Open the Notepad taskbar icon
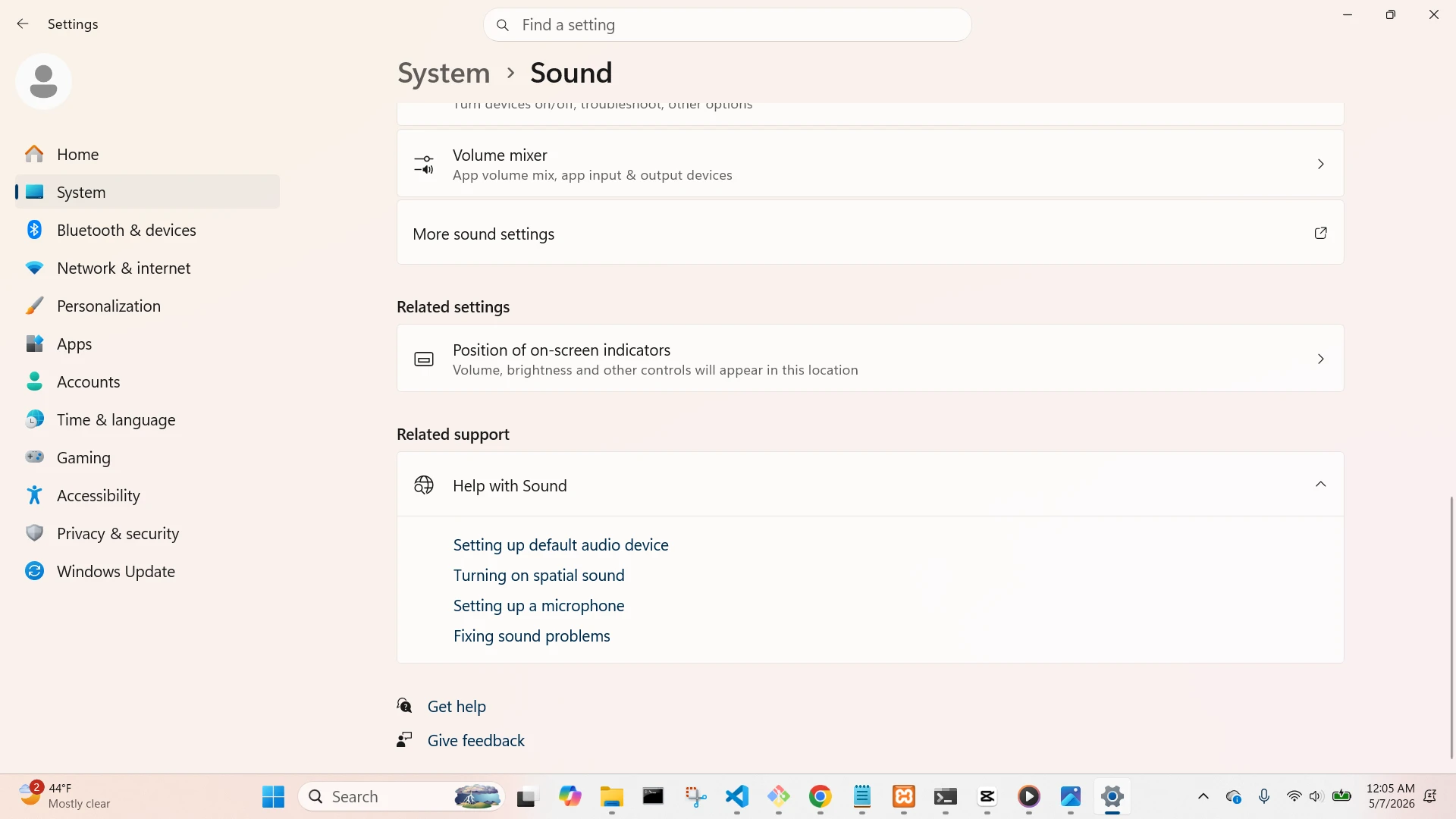 pos(862,796)
